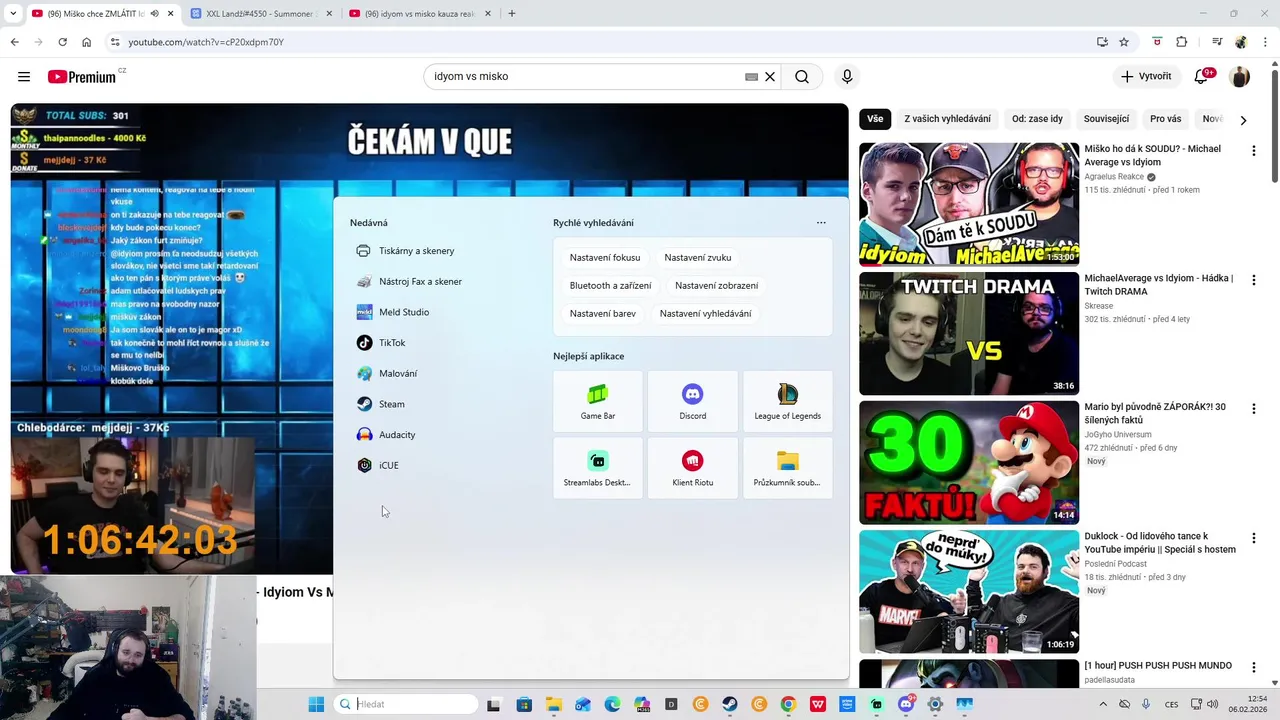
Task: Open Streamlabs Desktop from best apps
Action: 598,468
